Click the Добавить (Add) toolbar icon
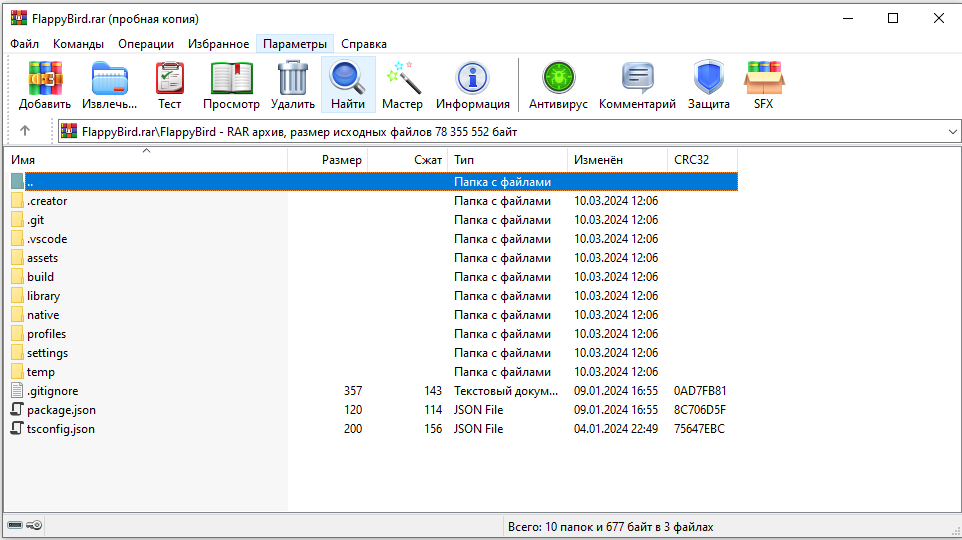Viewport: 962px width, 540px height. pos(45,78)
